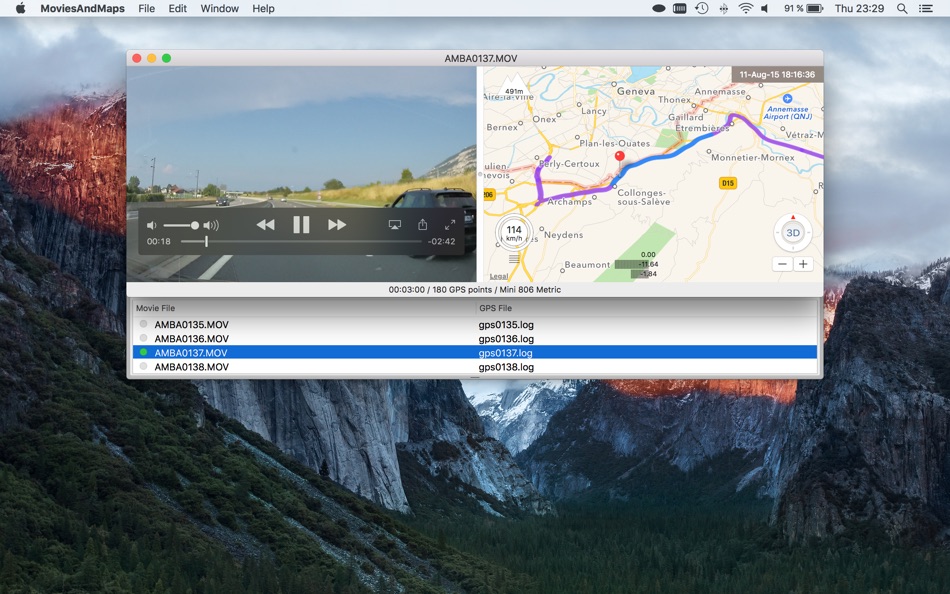Toggle the map 3D view button
Image resolution: width=950 pixels, height=594 pixels.
[x=792, y=233]
